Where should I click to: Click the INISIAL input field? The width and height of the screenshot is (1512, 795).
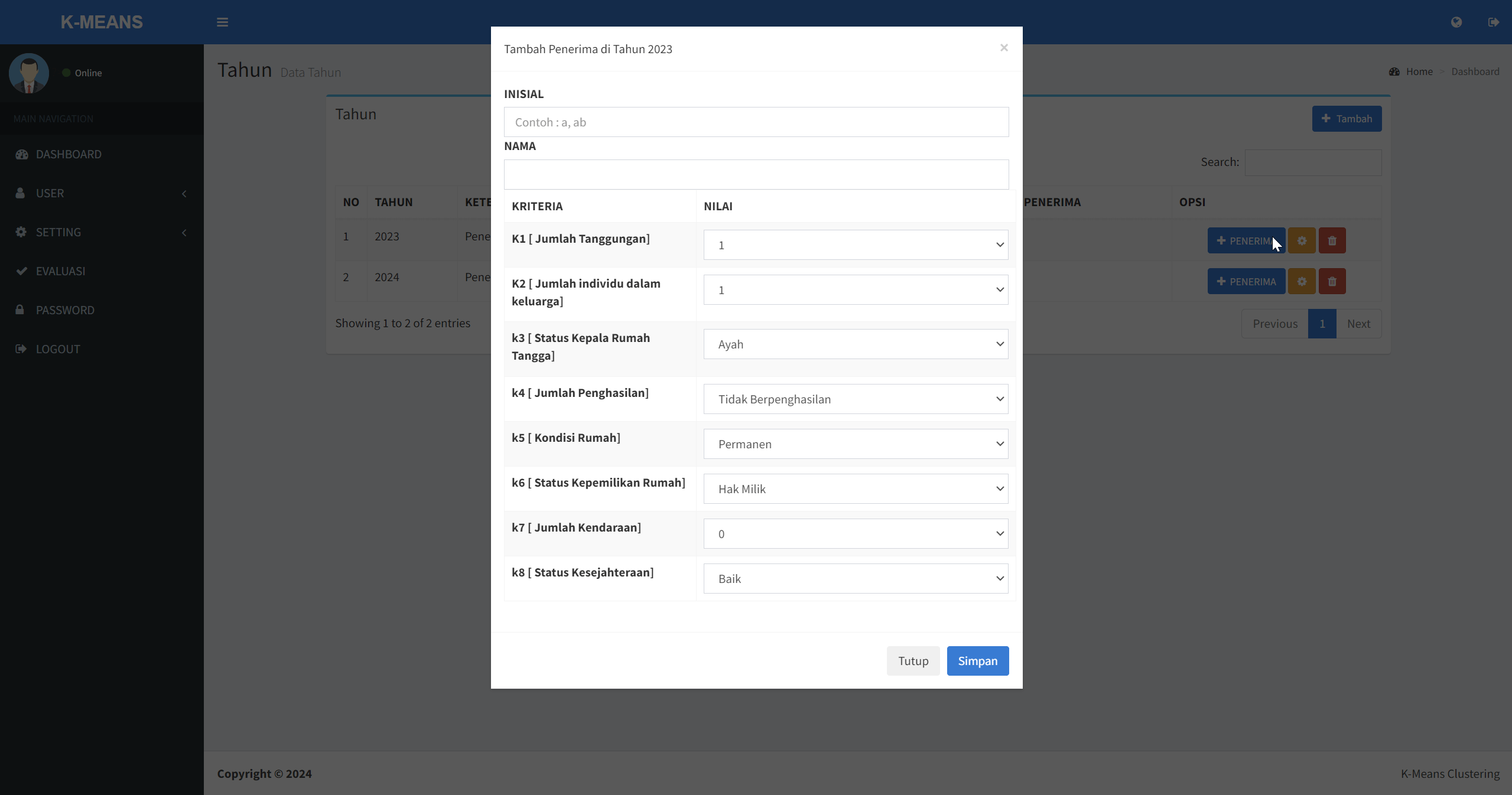tap(756, 122)
